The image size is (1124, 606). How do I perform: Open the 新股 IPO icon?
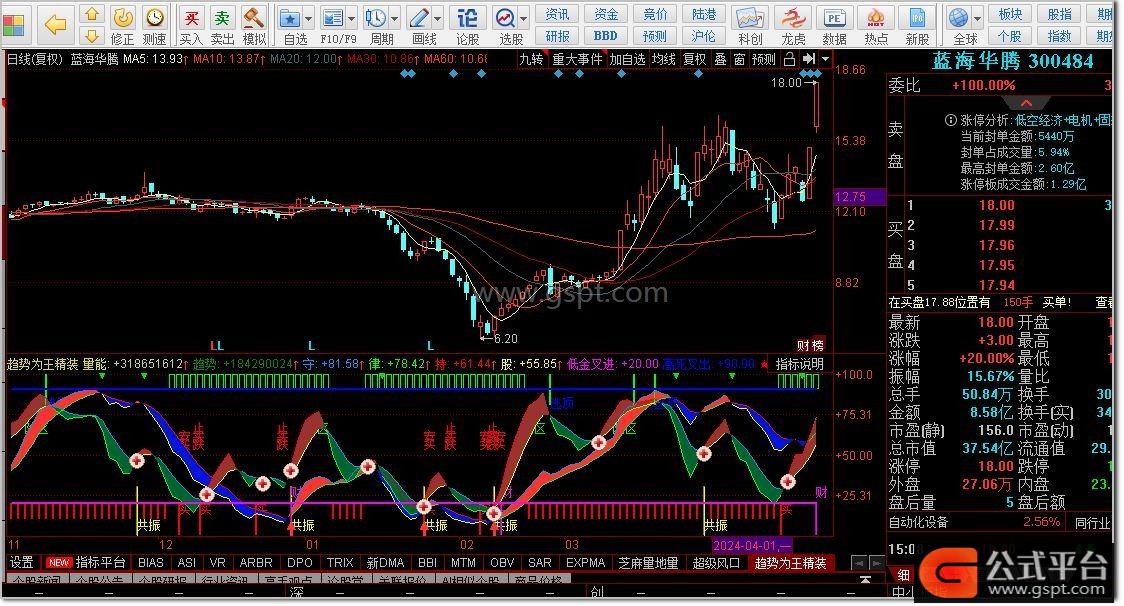coord(918,18)
